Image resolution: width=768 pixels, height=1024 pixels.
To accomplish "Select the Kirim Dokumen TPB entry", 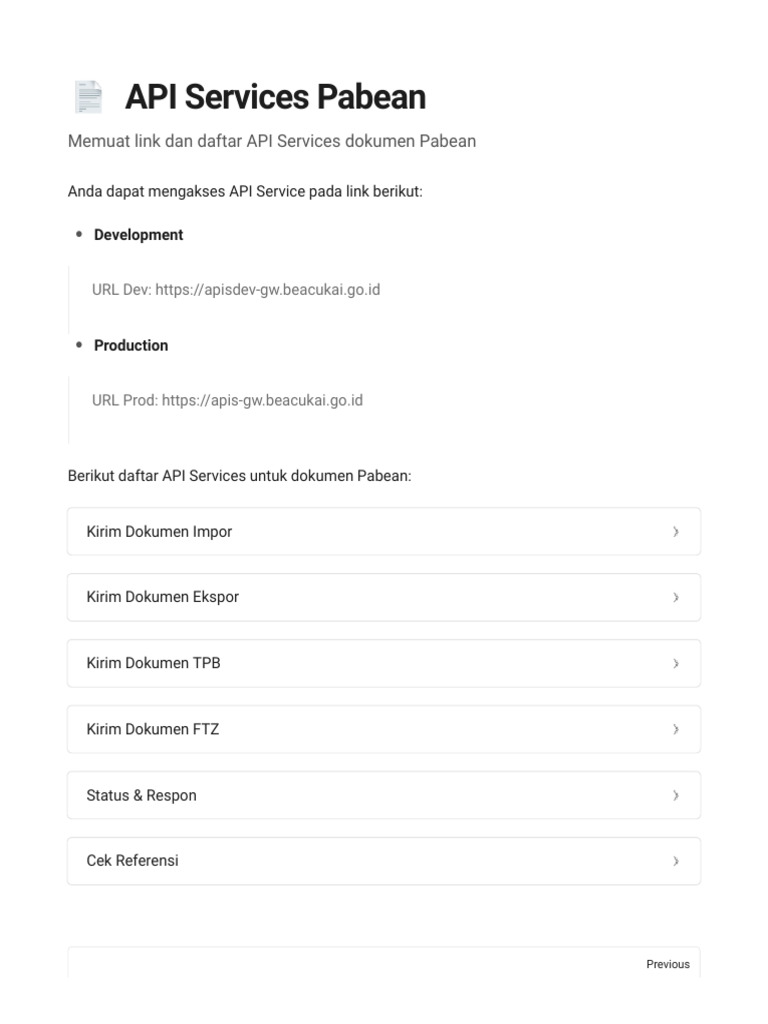I will 154,663.
